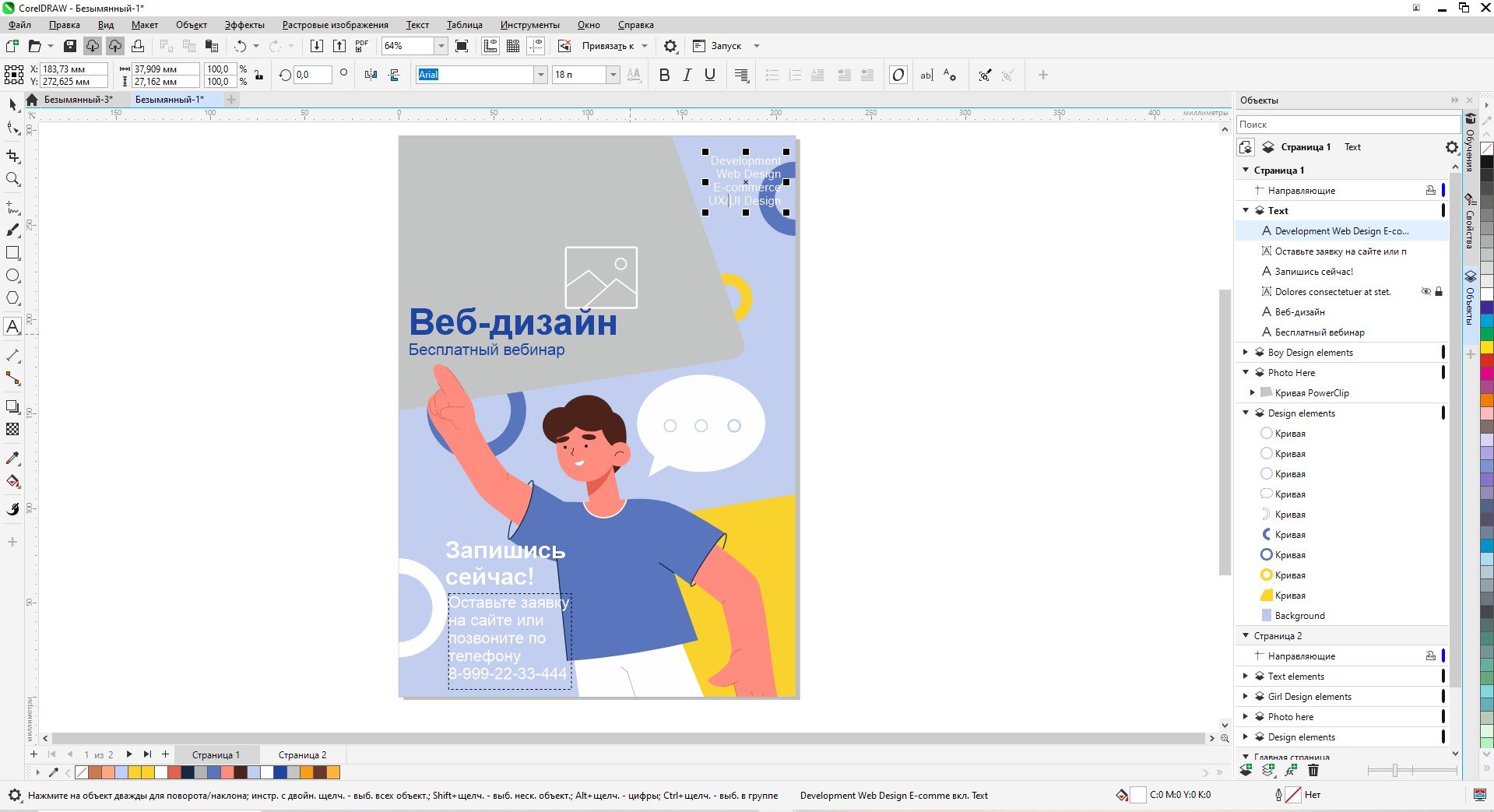The height and width of the screenshot is (812, 1494).
Task: Click the Запуск button
Action: coord(726,46)
